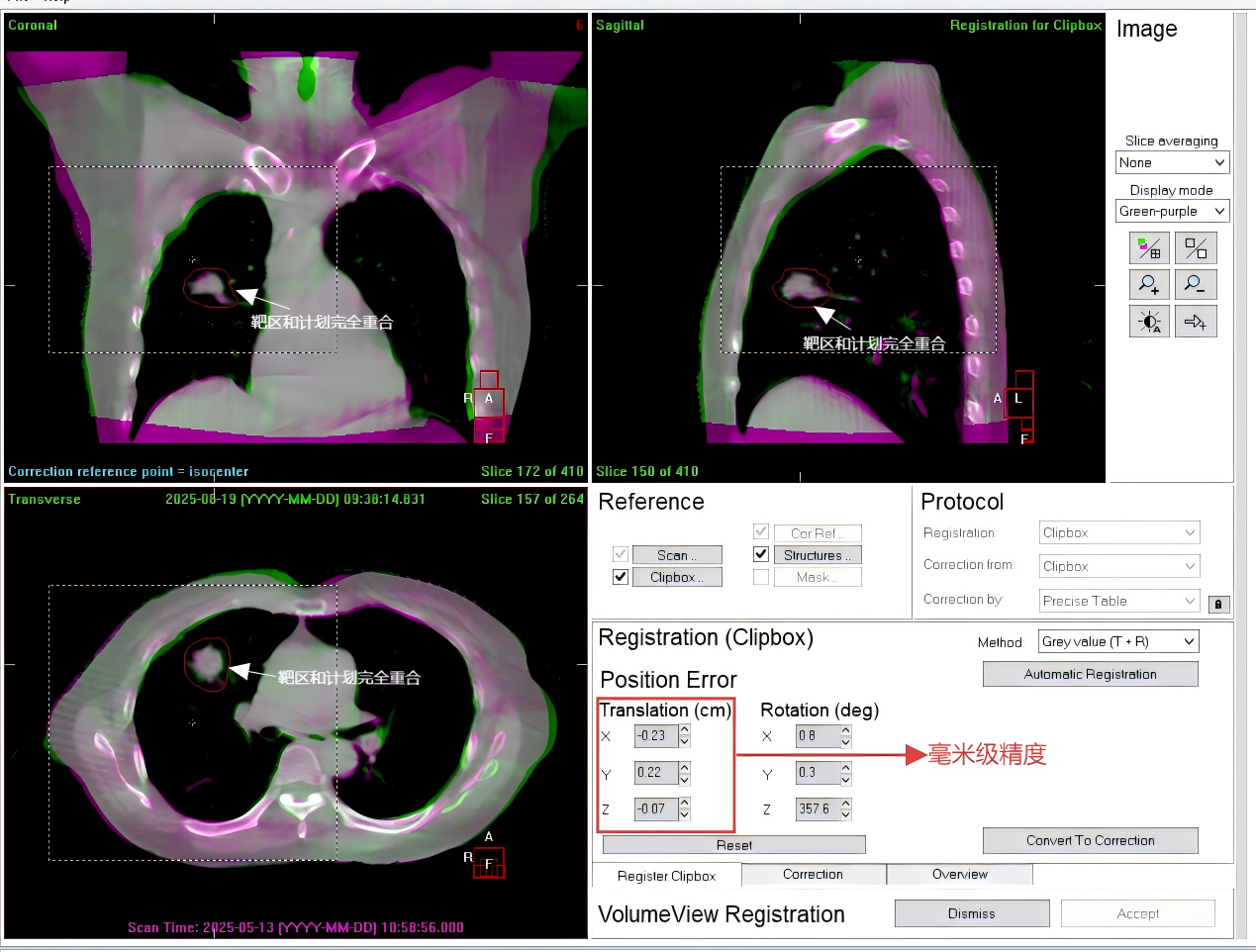Viewport: 1256px width, 952px height.
Task: Switch to the Overview tab
Action: 960,874
